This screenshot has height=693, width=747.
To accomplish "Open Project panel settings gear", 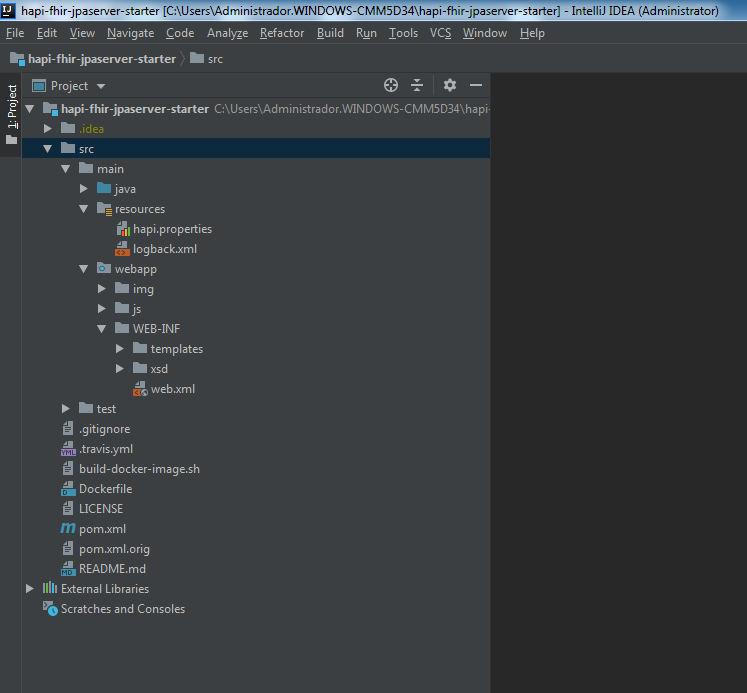I will click(x=450, y=86).
